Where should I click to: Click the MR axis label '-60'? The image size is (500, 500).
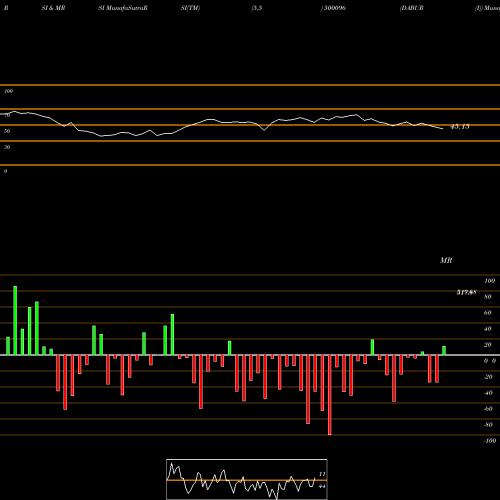point(488,409)
